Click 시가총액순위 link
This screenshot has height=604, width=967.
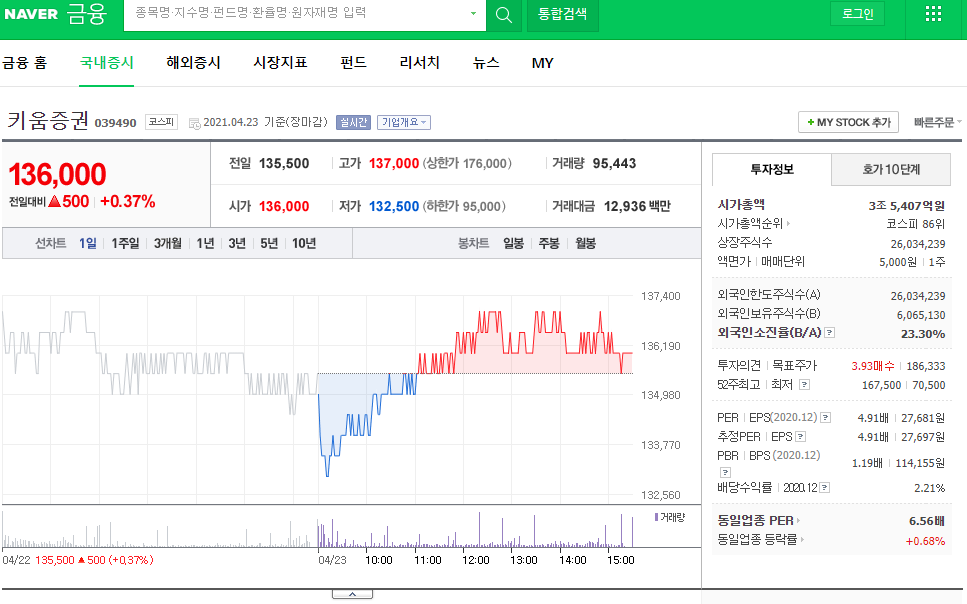tap(750, 223)
